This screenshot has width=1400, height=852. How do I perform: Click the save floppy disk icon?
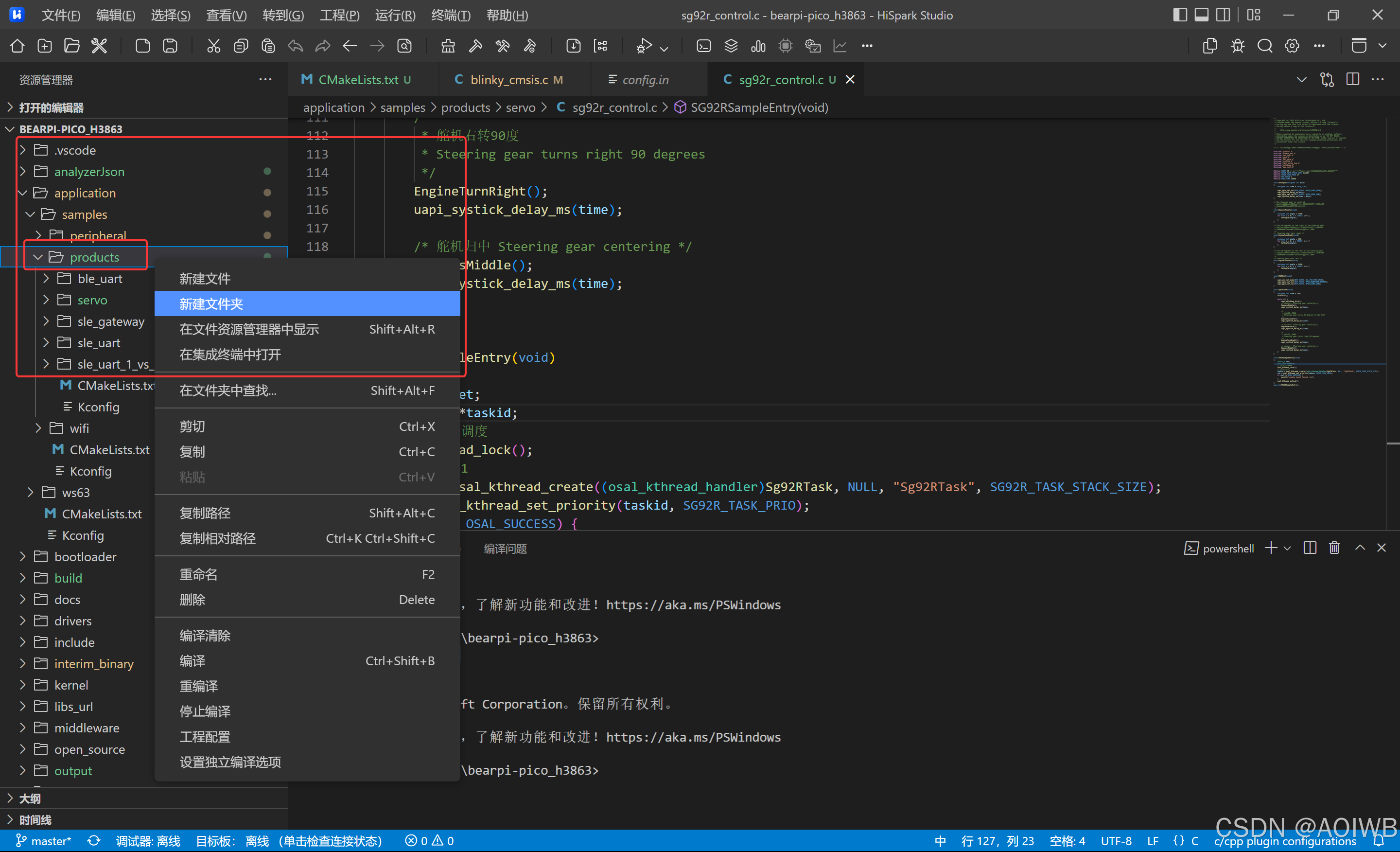pyautogui.click(x=170, y=46)
